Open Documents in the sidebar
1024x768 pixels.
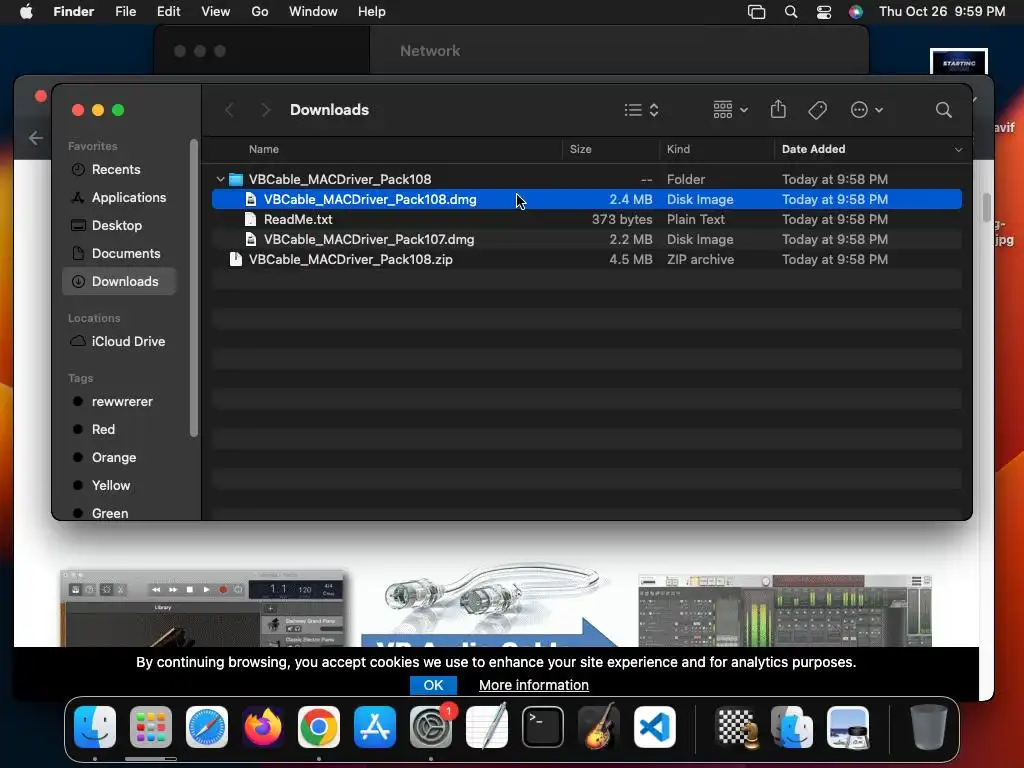coord(119,253)
